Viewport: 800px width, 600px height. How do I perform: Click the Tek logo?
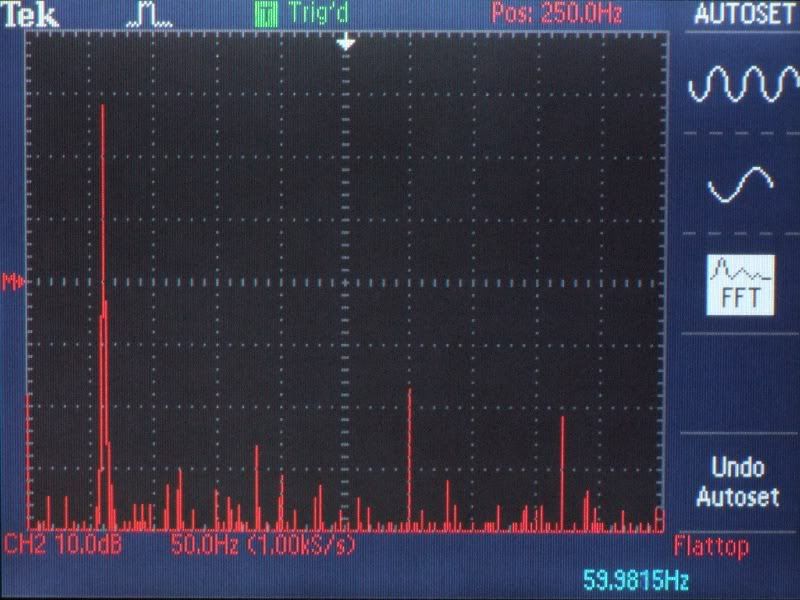pos(30,15)
